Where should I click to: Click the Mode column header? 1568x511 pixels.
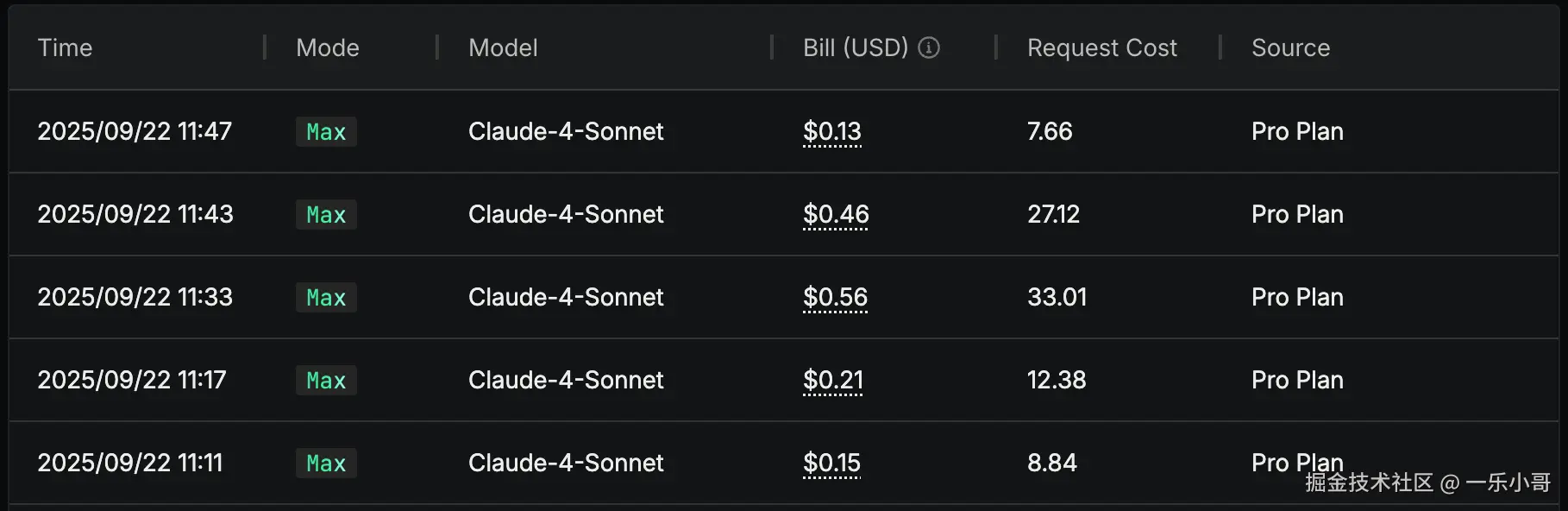[328, 47]
